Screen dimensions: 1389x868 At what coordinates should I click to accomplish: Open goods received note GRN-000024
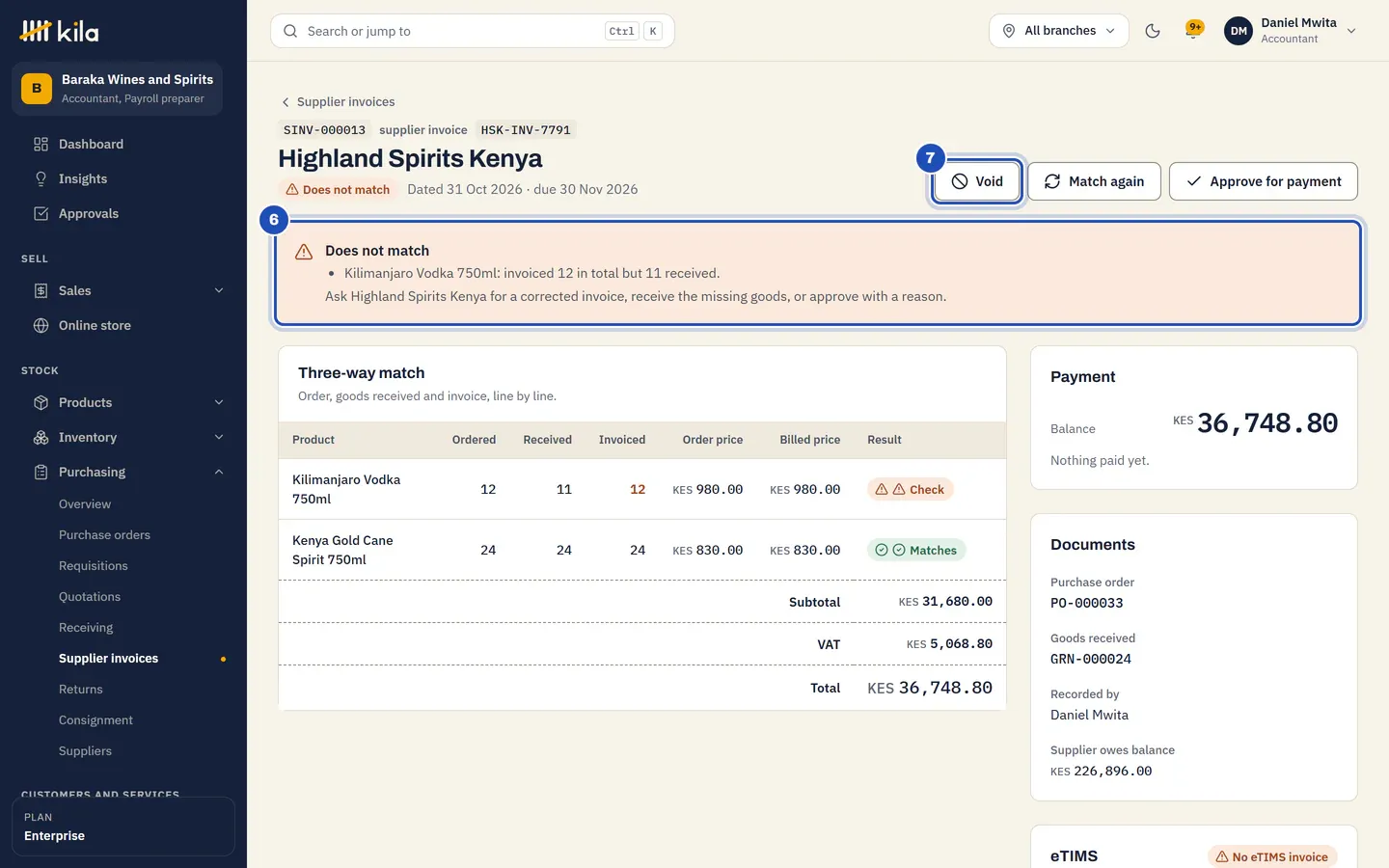(x=1091, y=660)
